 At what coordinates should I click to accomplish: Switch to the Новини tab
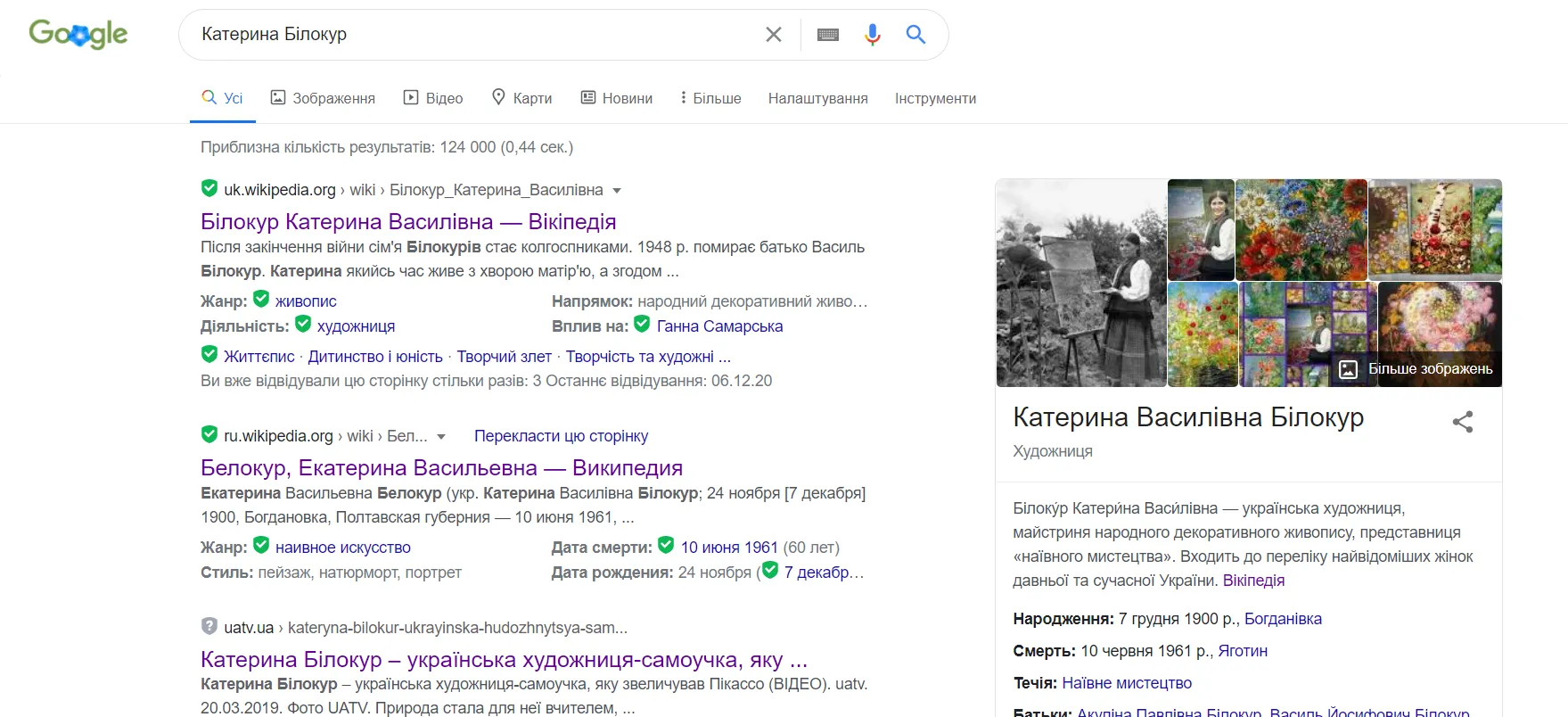[617, 98]
